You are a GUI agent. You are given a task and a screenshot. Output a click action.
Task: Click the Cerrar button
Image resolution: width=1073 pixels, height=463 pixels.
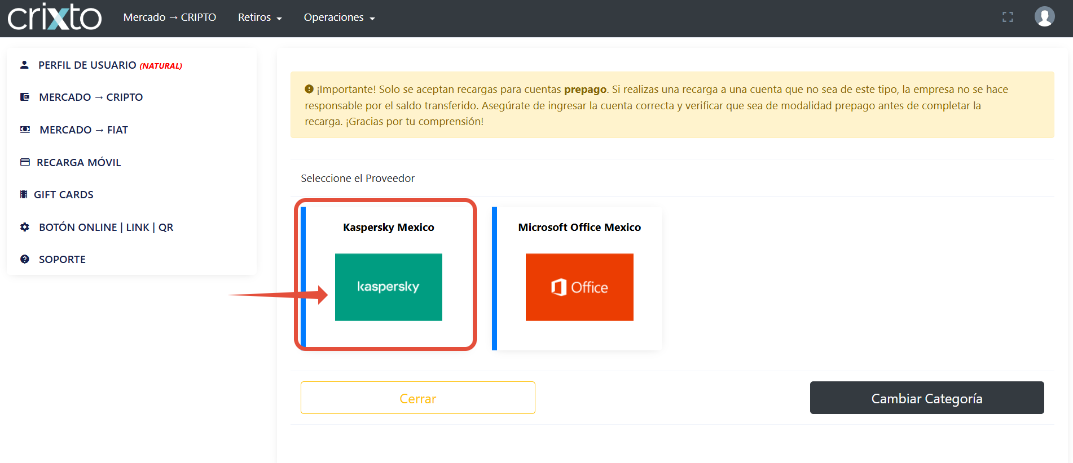(417, 398)
